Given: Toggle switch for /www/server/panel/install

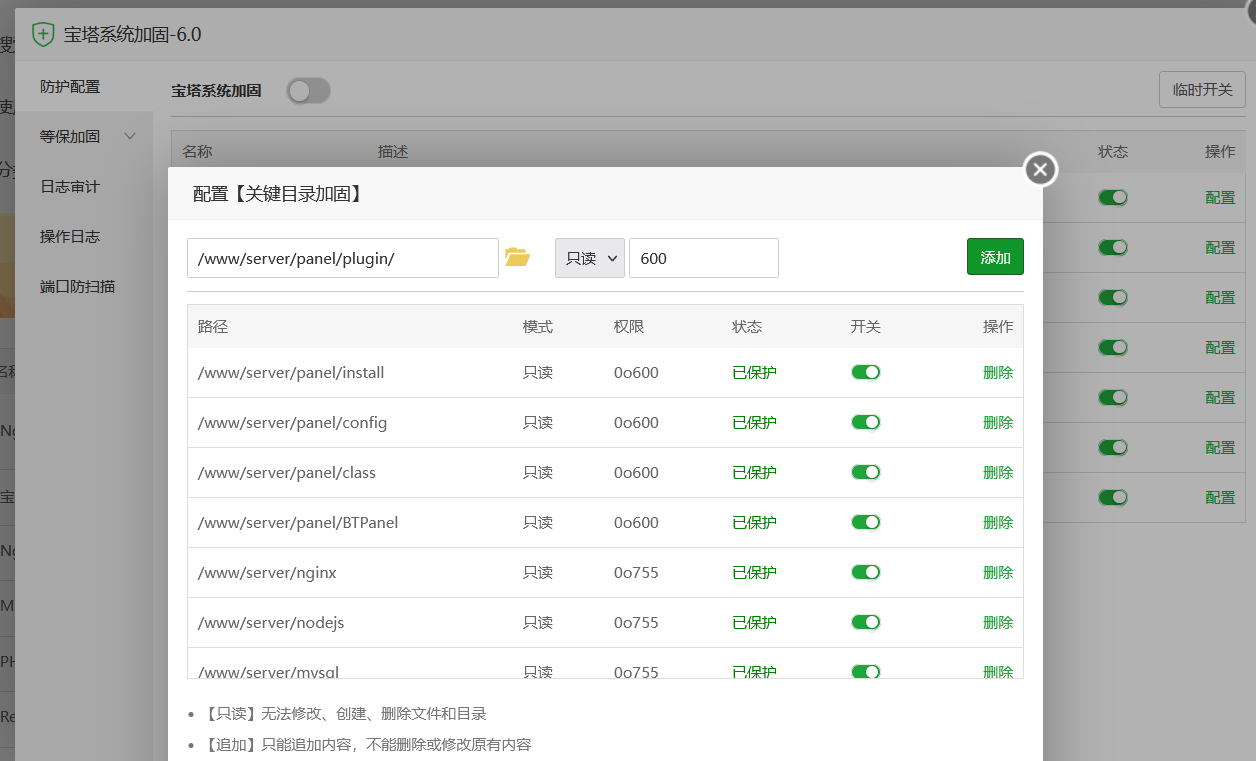Looking at the screenshot, I should 866,372.
